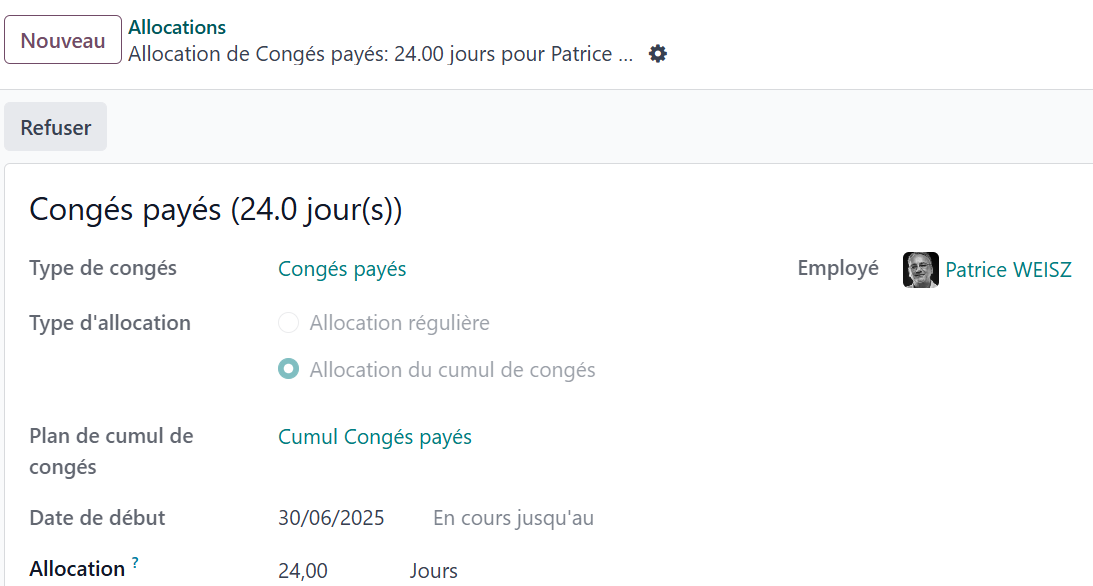
Task: Click the Nouveau button
Action: [x=63, y=40]
